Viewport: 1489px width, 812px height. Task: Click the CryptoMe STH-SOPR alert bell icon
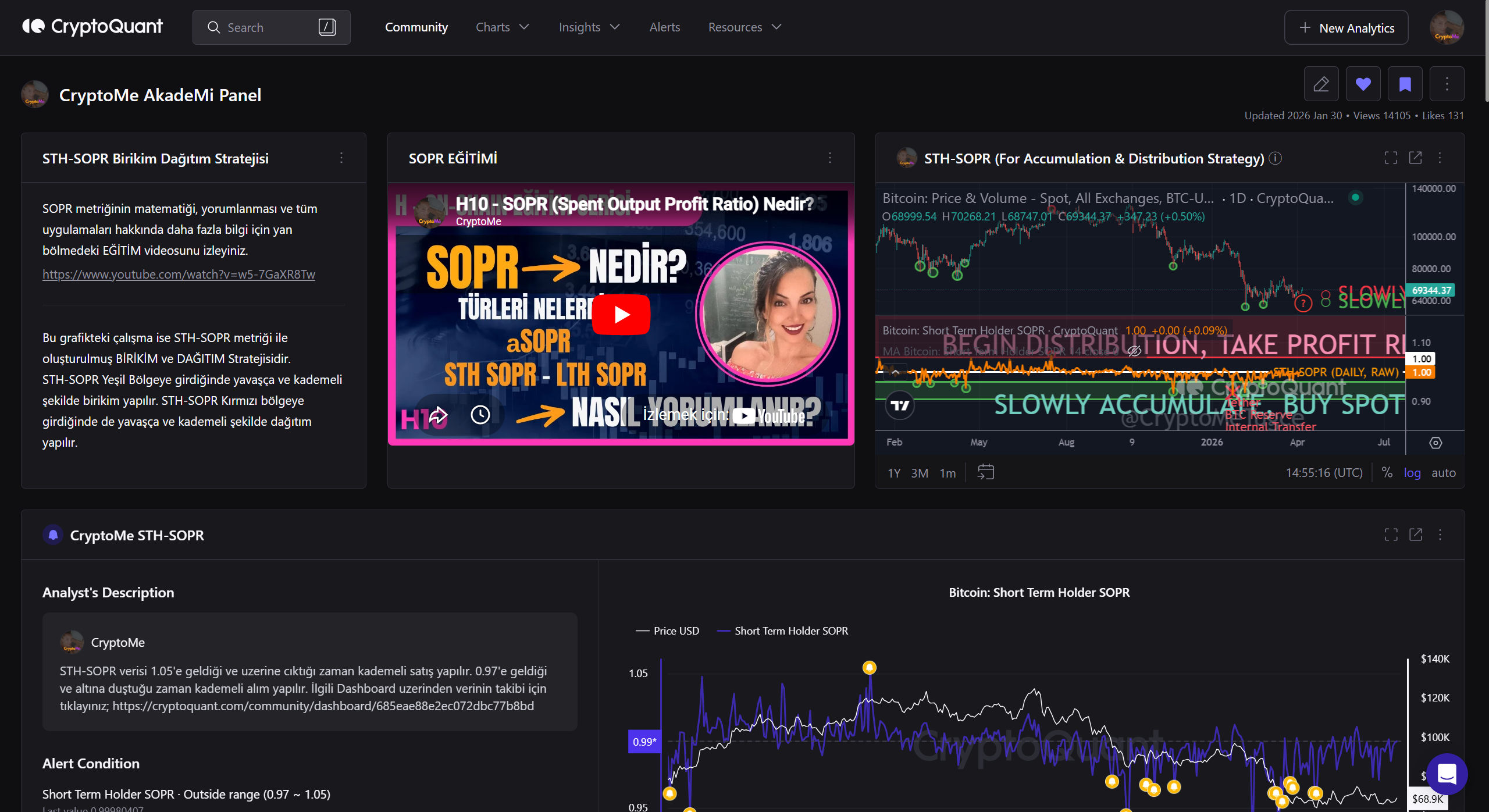[x=53, y=535]
